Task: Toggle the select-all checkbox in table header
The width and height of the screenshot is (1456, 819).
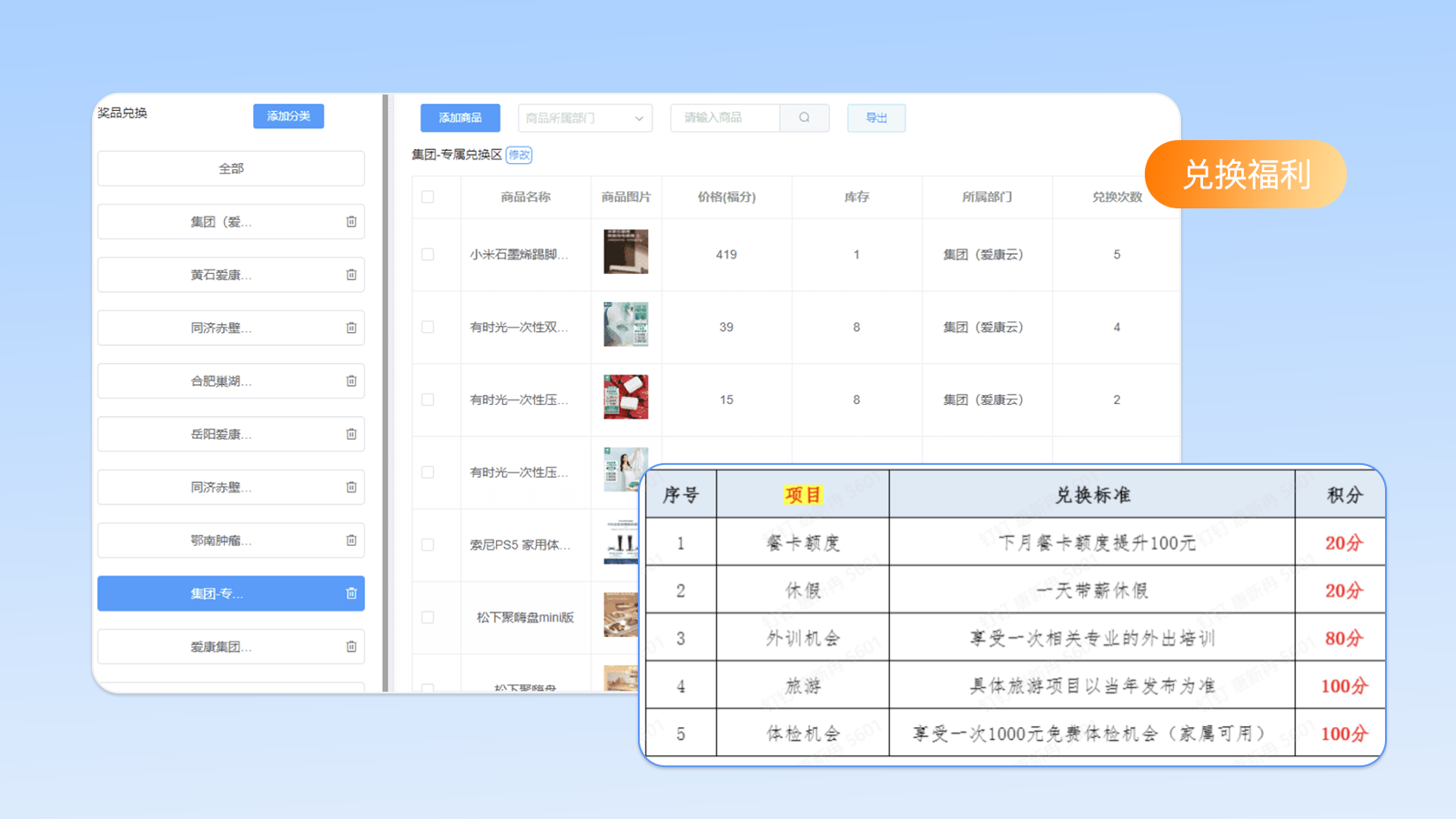Action: pos(428,197)
